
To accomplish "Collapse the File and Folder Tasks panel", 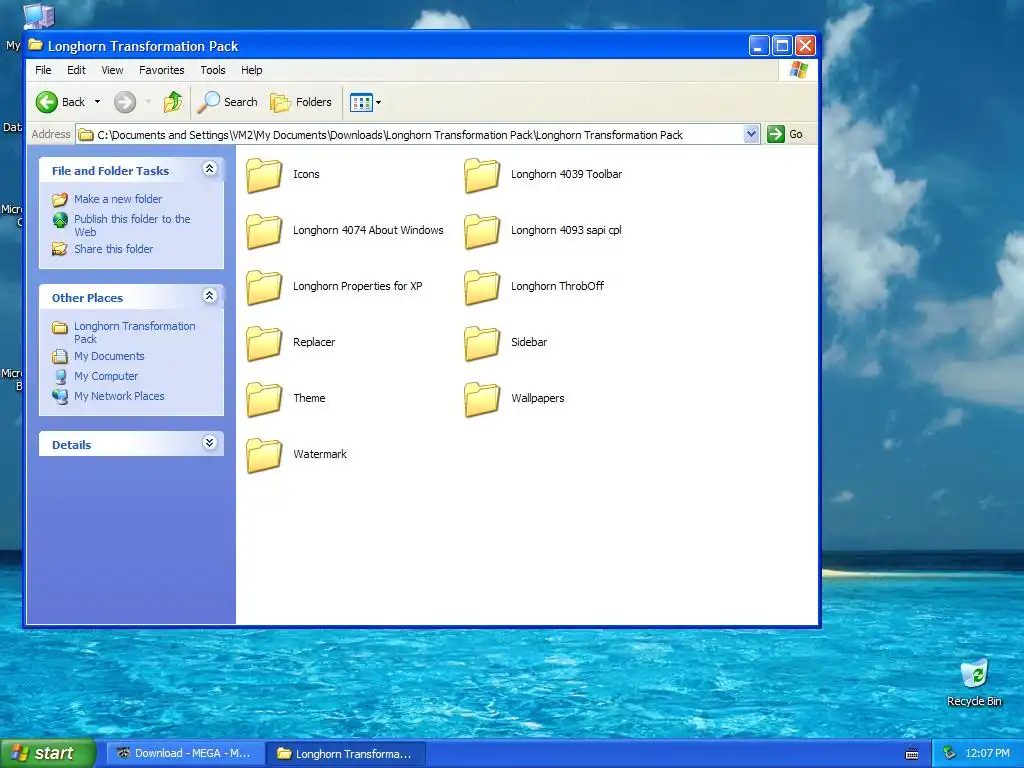I will tap(209, 169).
